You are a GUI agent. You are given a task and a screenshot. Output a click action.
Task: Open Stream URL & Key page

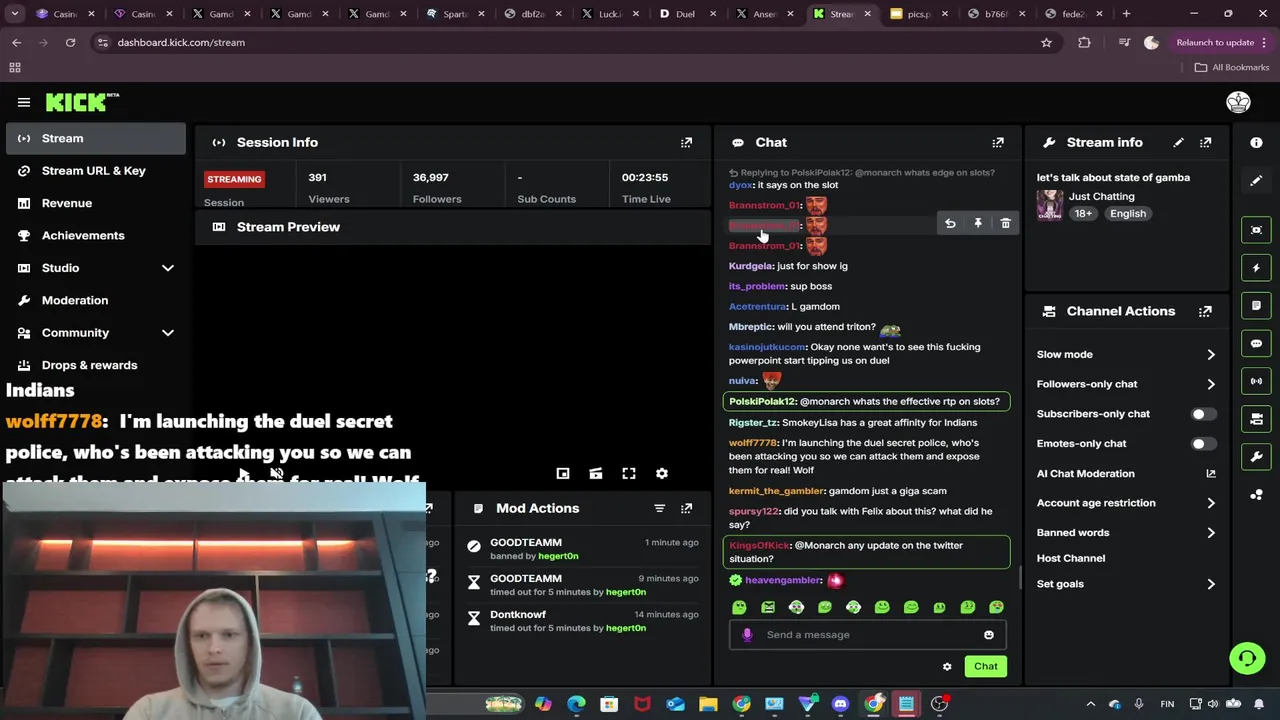click(x=96, y=171)
